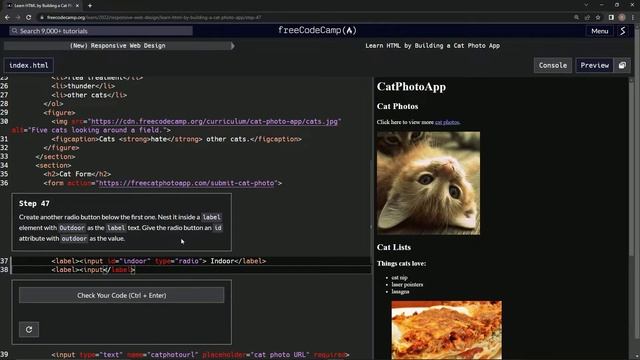The width and height of the screenshot is (640, 360).
Task: Close the Learn HTML browser tab
Action: point(77,6)
